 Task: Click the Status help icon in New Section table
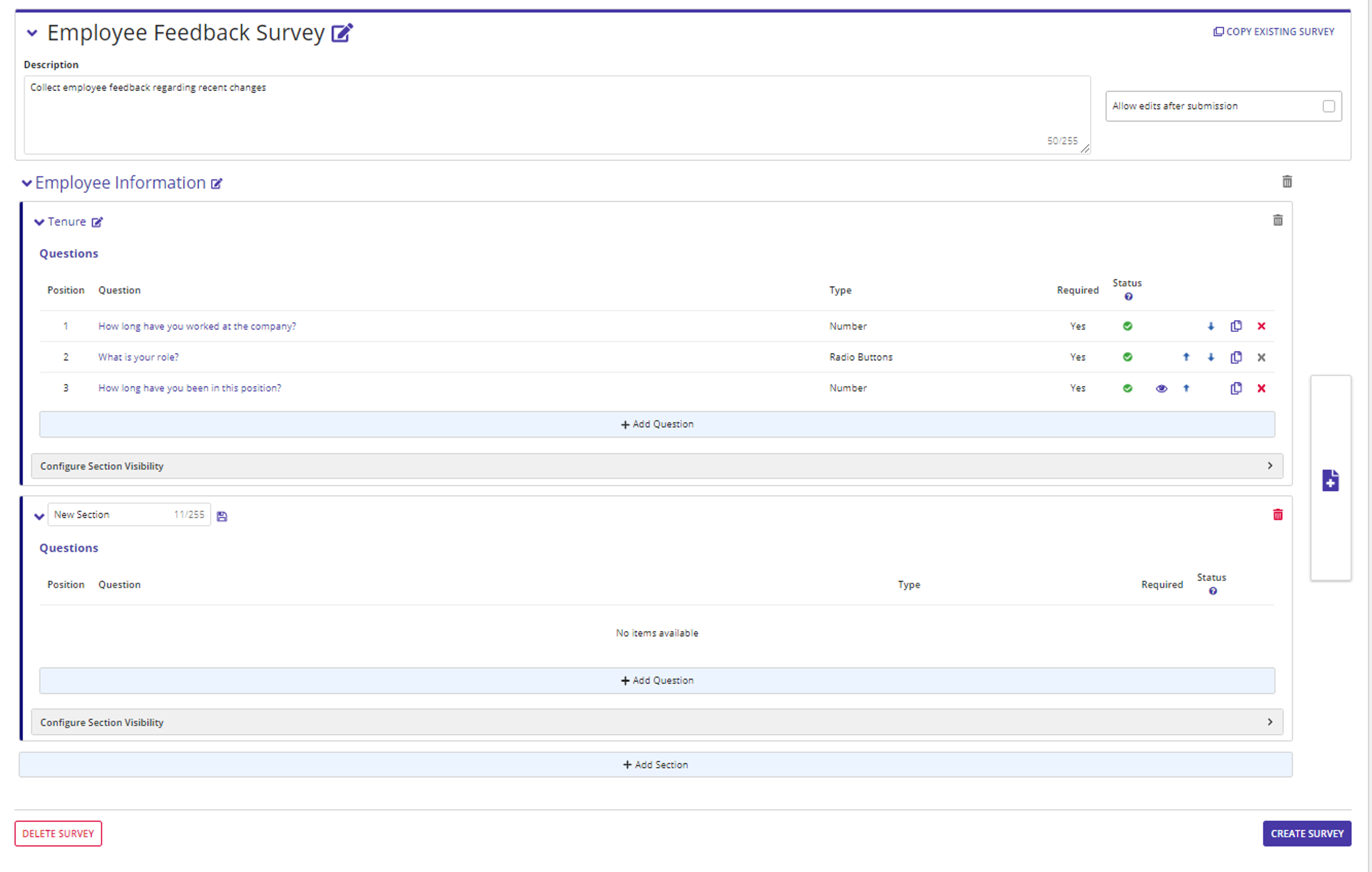point(1213,591)
